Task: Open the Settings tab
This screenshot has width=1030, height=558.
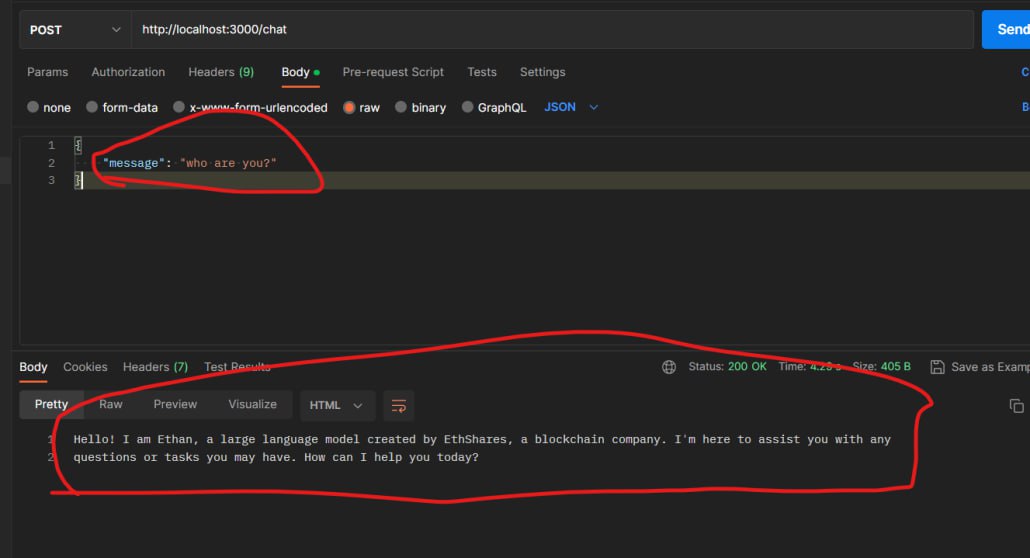Action: [x=543, y=72]
